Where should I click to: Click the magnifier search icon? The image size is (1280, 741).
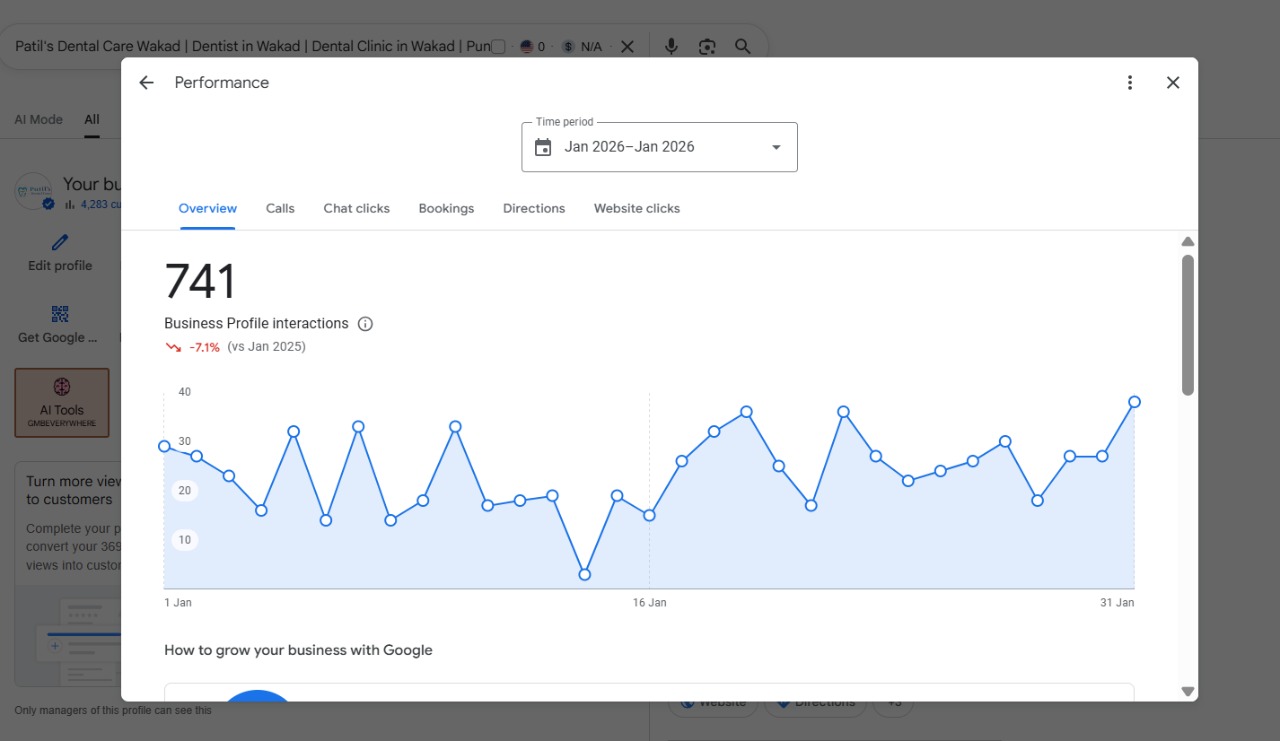[743, 47]
